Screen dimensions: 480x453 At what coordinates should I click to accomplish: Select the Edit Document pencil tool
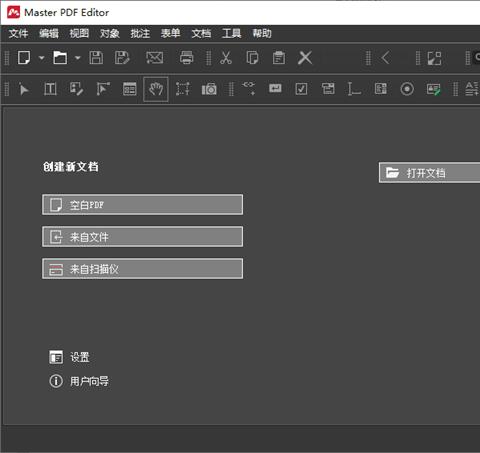pos(76,89)
